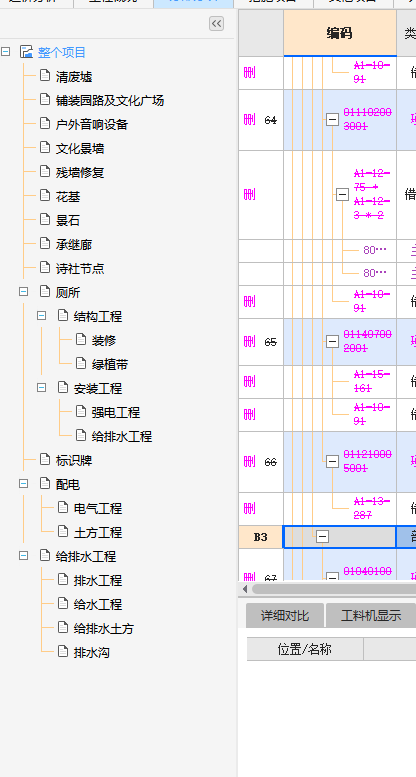Click document icon beside 排水工程
The height and width of the screenshot is (777, 416).
point(63,579)
